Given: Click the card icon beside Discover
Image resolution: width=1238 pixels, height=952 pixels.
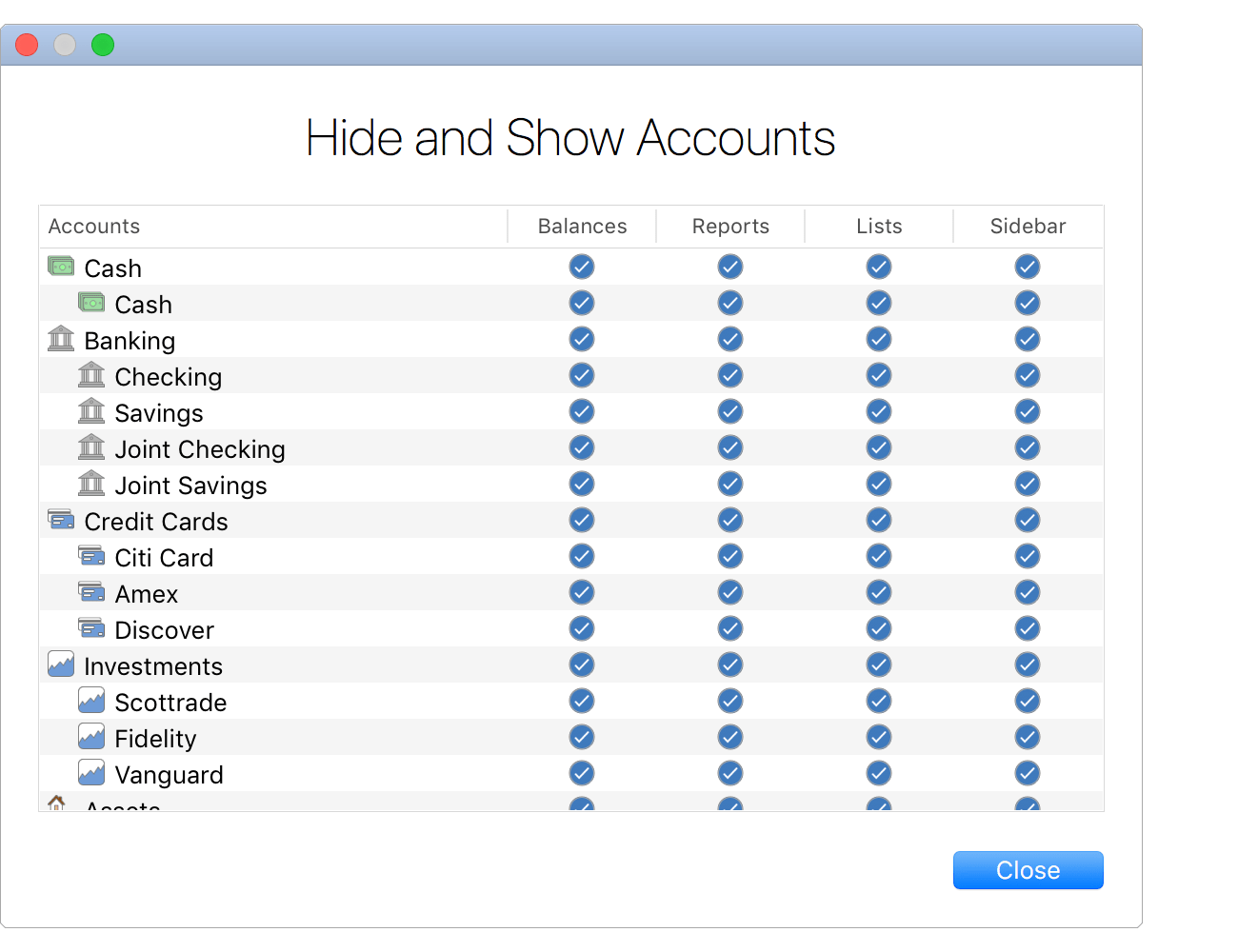Looking at the screenshot, I should pos(91,627).
